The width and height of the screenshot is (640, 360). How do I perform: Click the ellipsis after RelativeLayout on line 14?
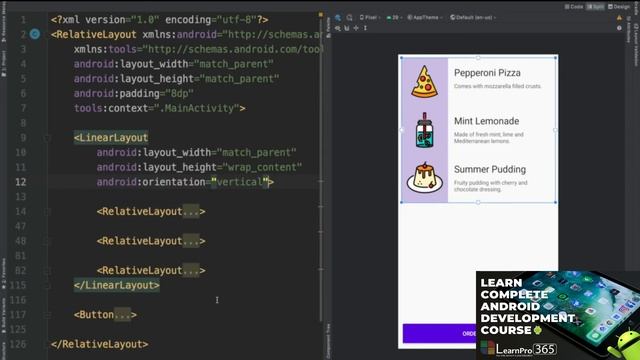(191, 212)
